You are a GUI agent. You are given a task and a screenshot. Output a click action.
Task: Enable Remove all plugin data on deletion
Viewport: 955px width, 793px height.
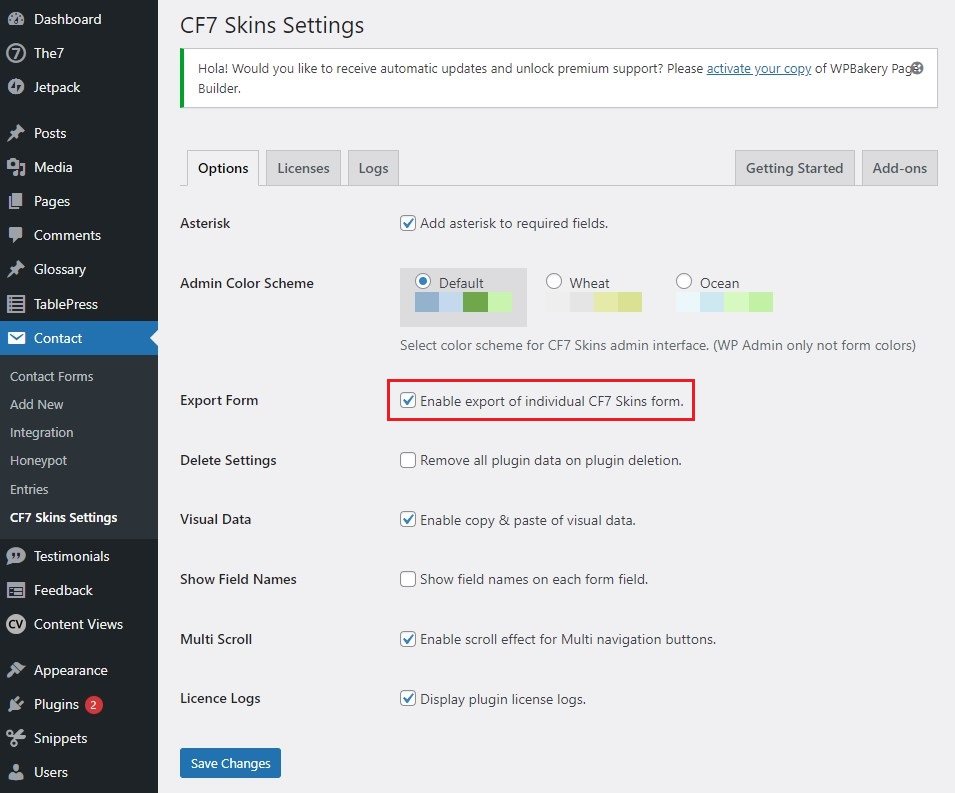pos(408,460)
